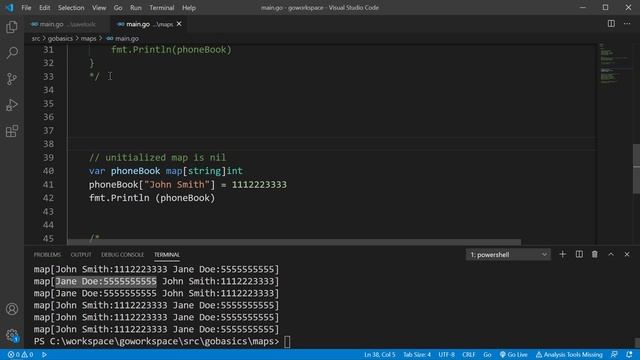
Task: Open the File menu
Action: tap(26, 8)
